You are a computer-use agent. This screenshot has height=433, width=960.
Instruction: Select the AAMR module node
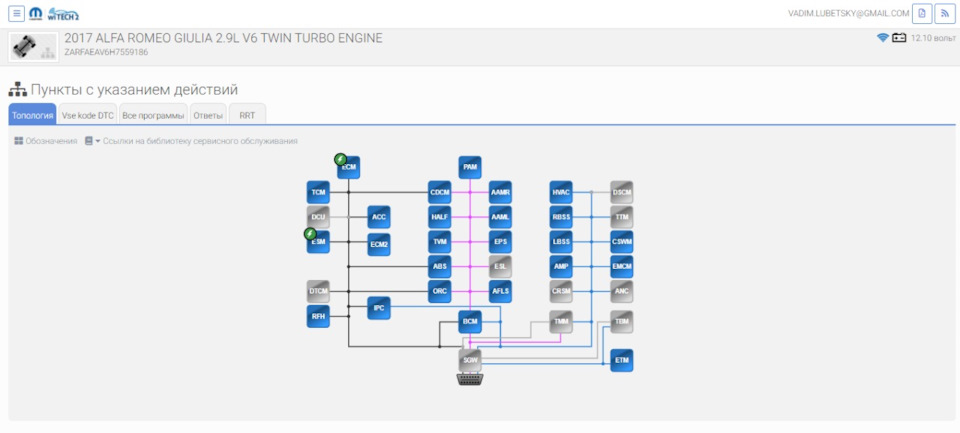point(500,192)
